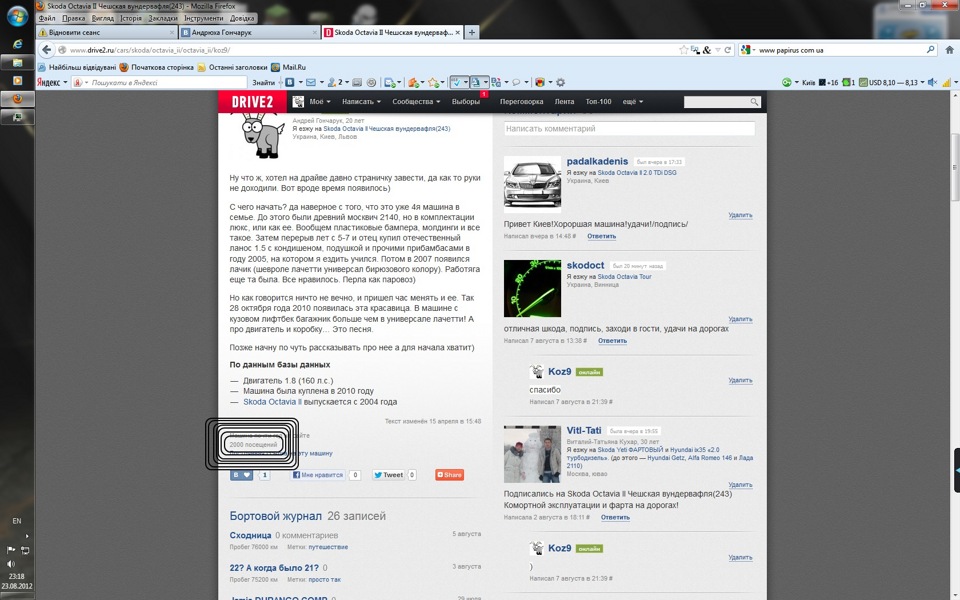This screenshot has height=600, width=960.
Task: Open the Windows Start orb
Action: click(x=17, y=16)
